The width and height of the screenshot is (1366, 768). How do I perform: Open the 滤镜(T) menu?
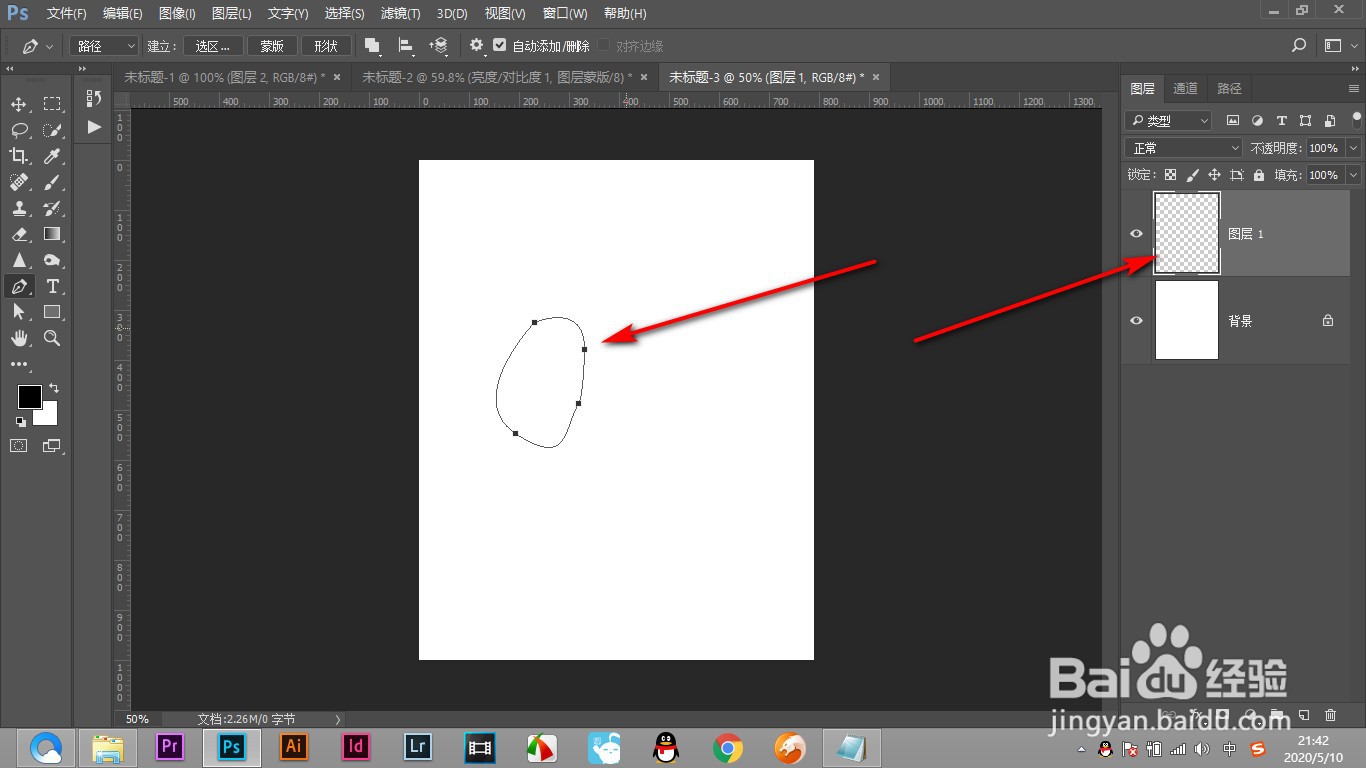pos(401,14)
